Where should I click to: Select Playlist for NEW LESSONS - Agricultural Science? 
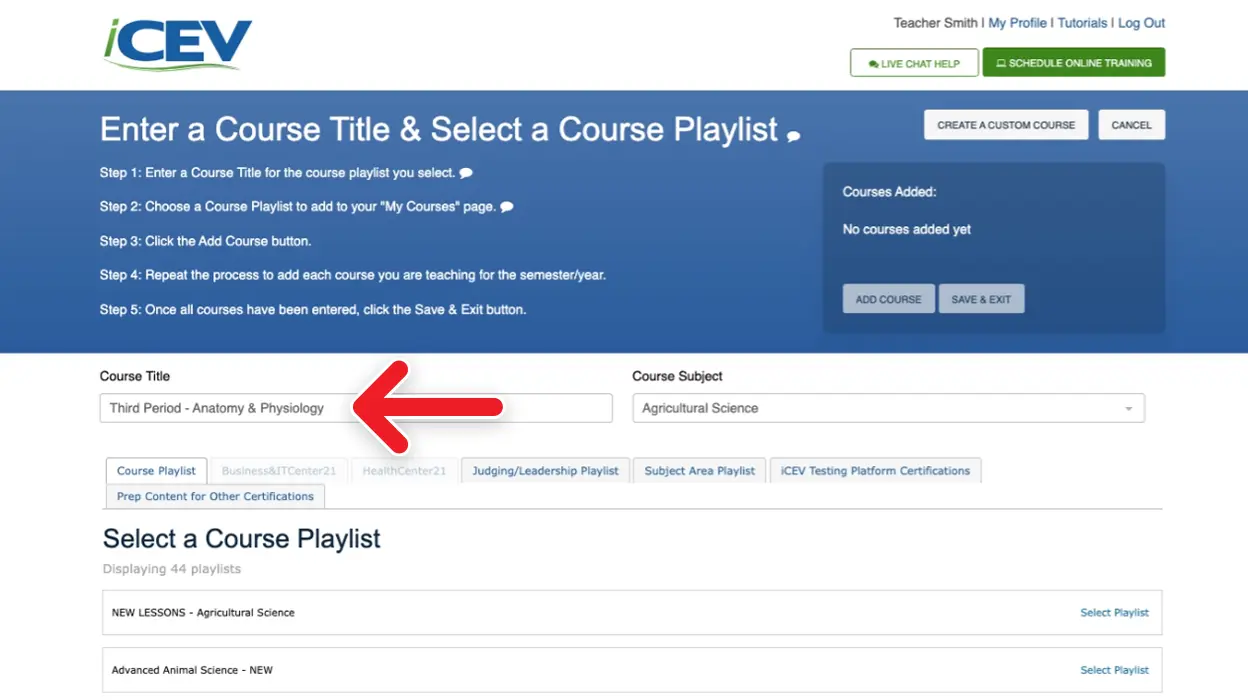(x=1114, y=613)
